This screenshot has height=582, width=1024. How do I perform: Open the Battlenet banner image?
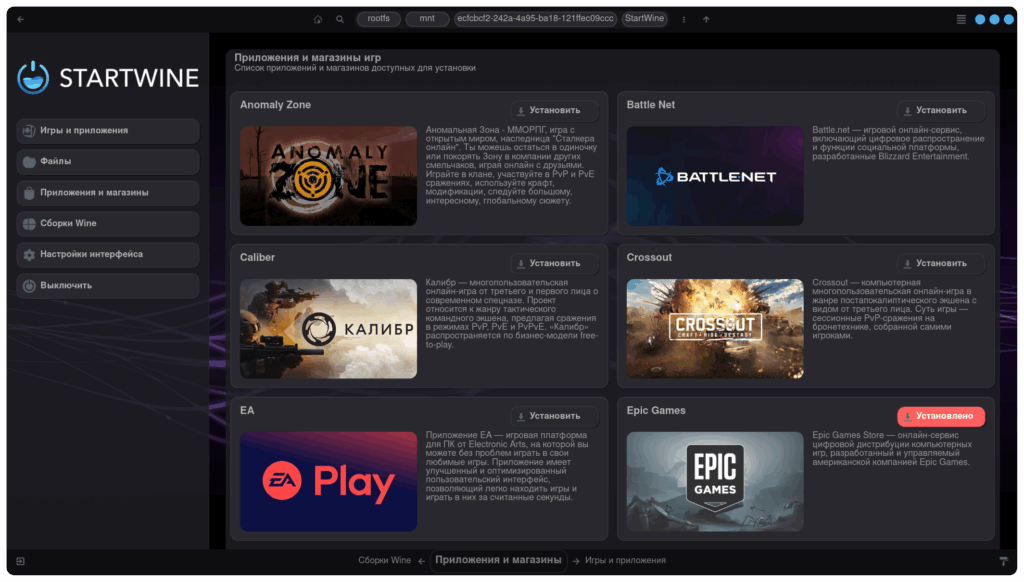click(715, 176)
